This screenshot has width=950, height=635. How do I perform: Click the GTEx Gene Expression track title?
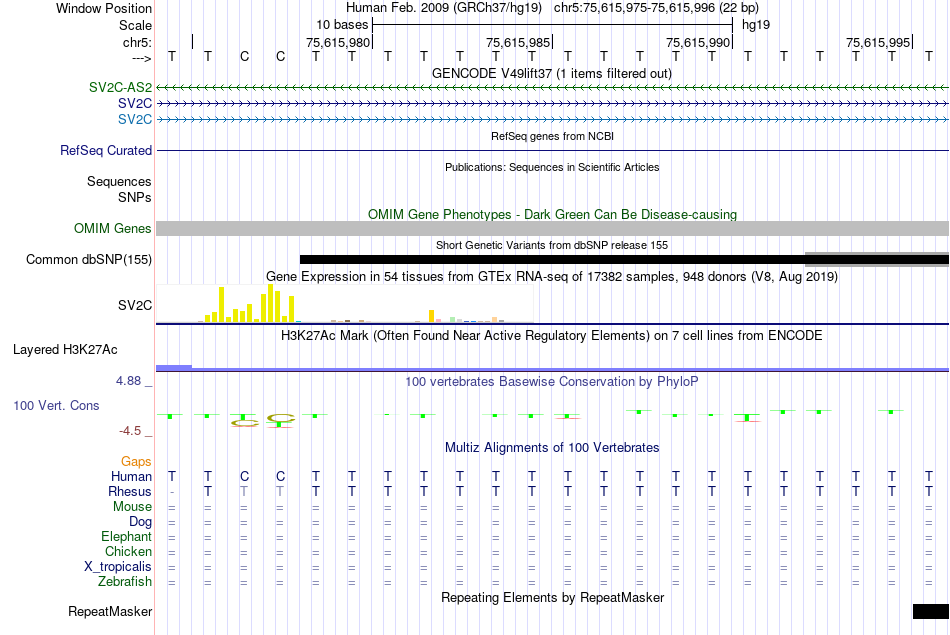[552, 276]
